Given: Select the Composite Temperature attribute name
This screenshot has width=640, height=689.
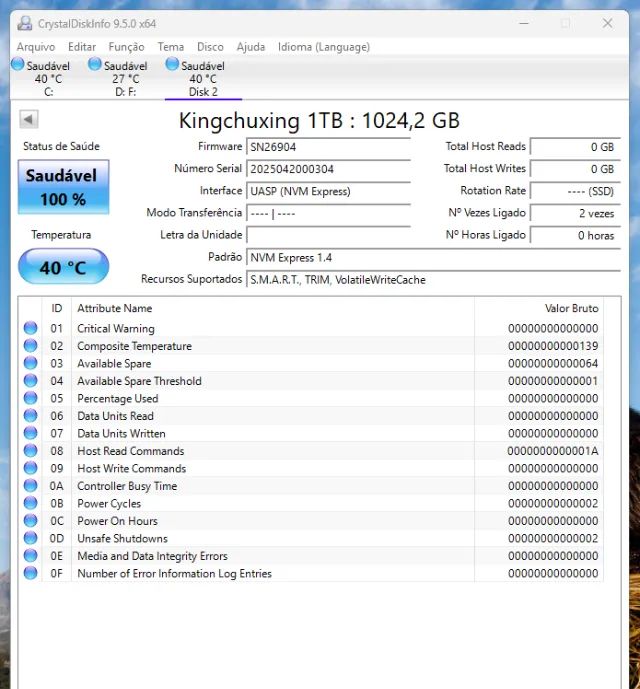Looking at the screenshot, I should click(135, 346).
